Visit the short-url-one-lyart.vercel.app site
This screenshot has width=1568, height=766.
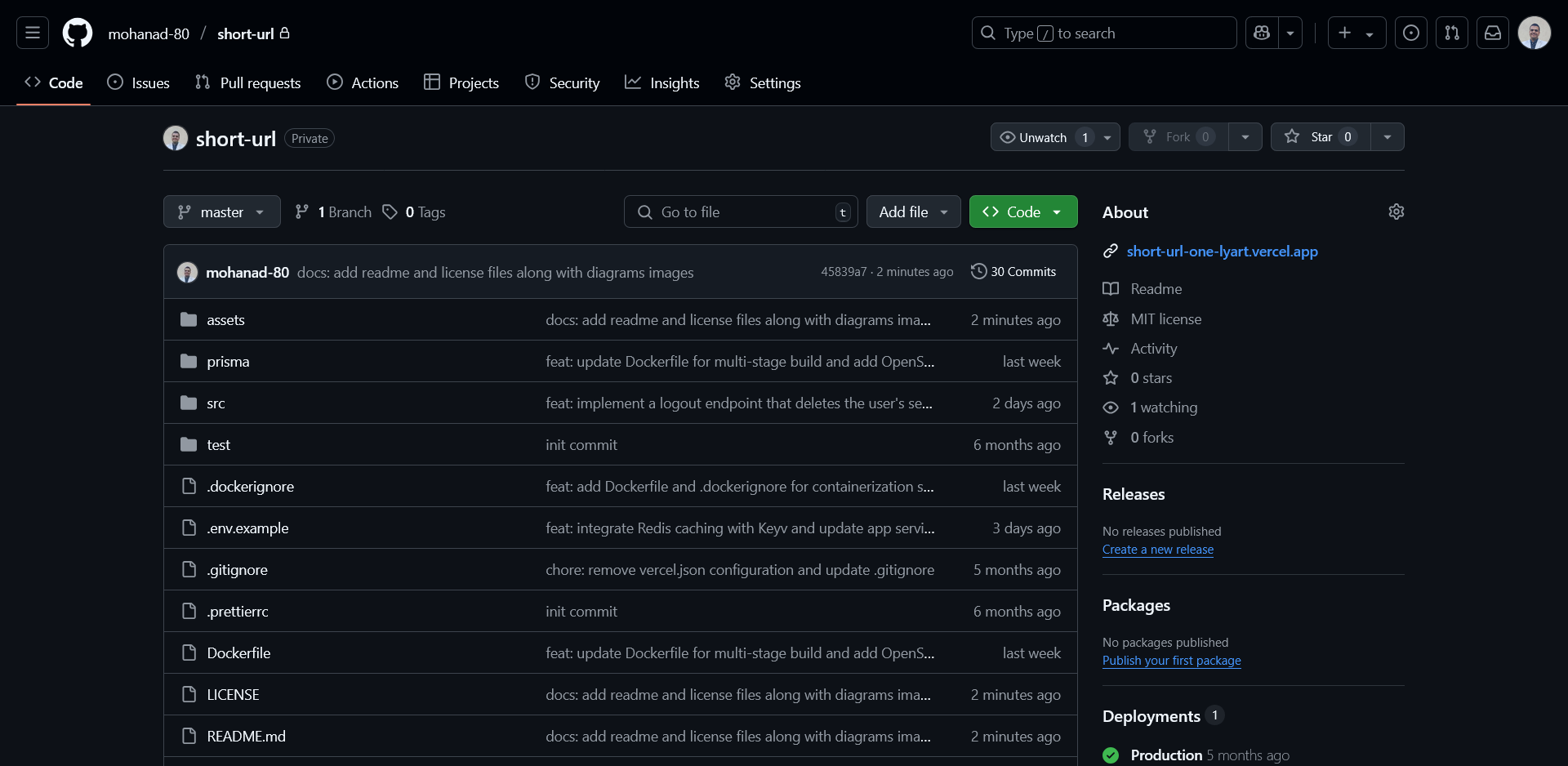1222,252
